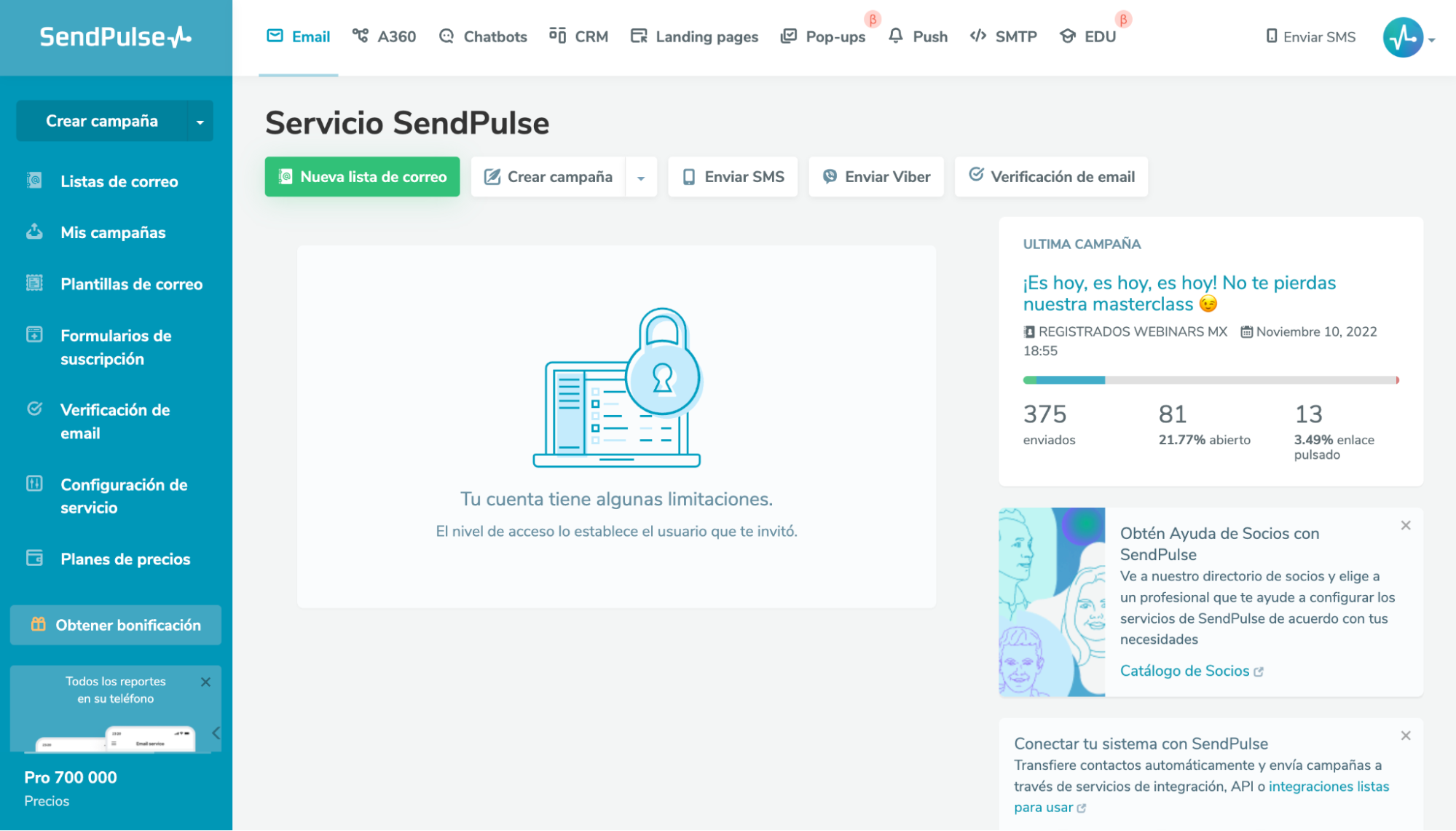1456x831 pixels.
Task: Click the sidebar Crear campaña button
Action: (102, 121)
